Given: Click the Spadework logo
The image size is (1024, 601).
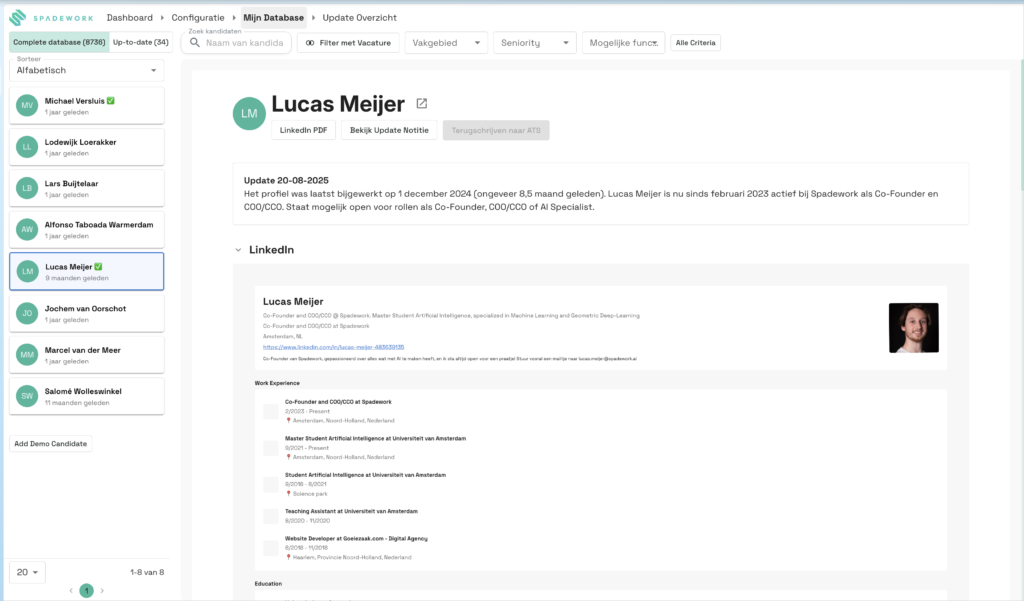Looking at the screenshot, I should 51,18.
